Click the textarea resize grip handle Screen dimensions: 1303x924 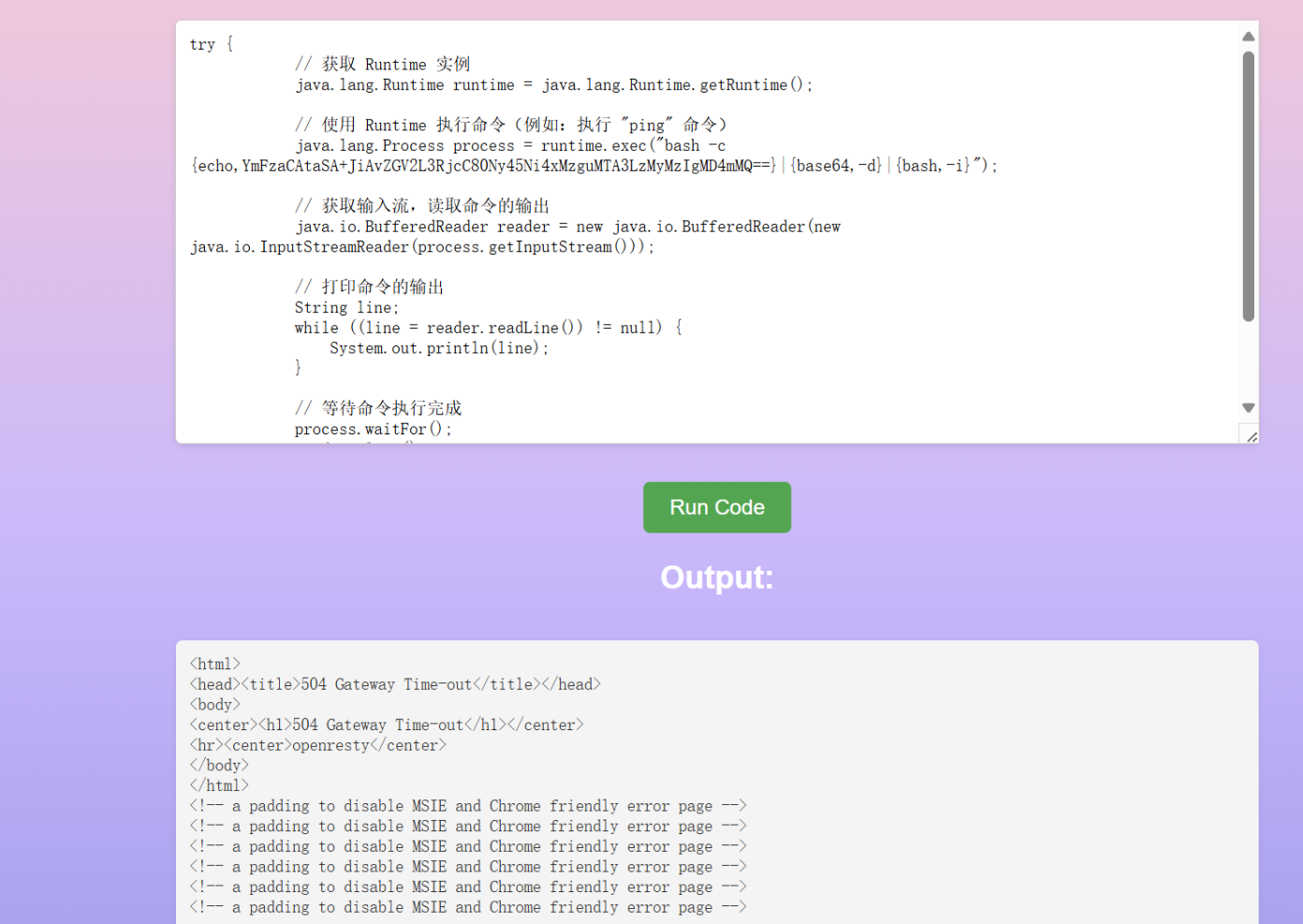(1251, 435)
